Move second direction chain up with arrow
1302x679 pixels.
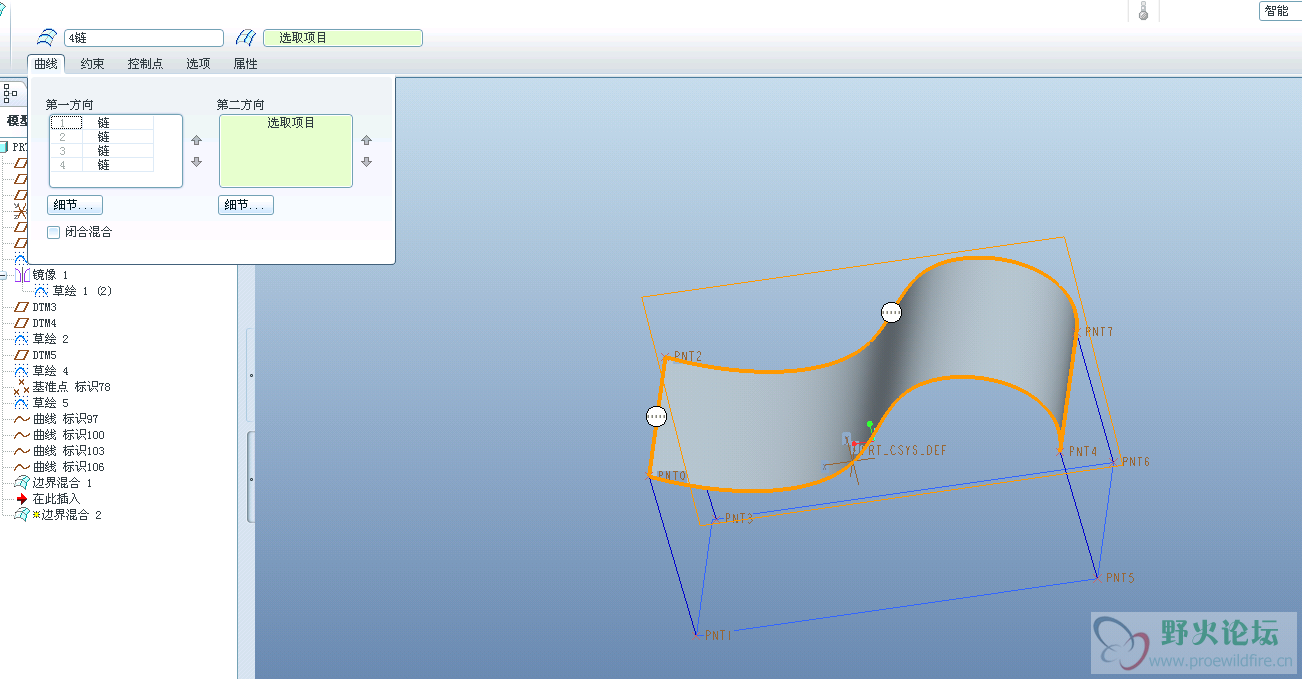point(366,141)
